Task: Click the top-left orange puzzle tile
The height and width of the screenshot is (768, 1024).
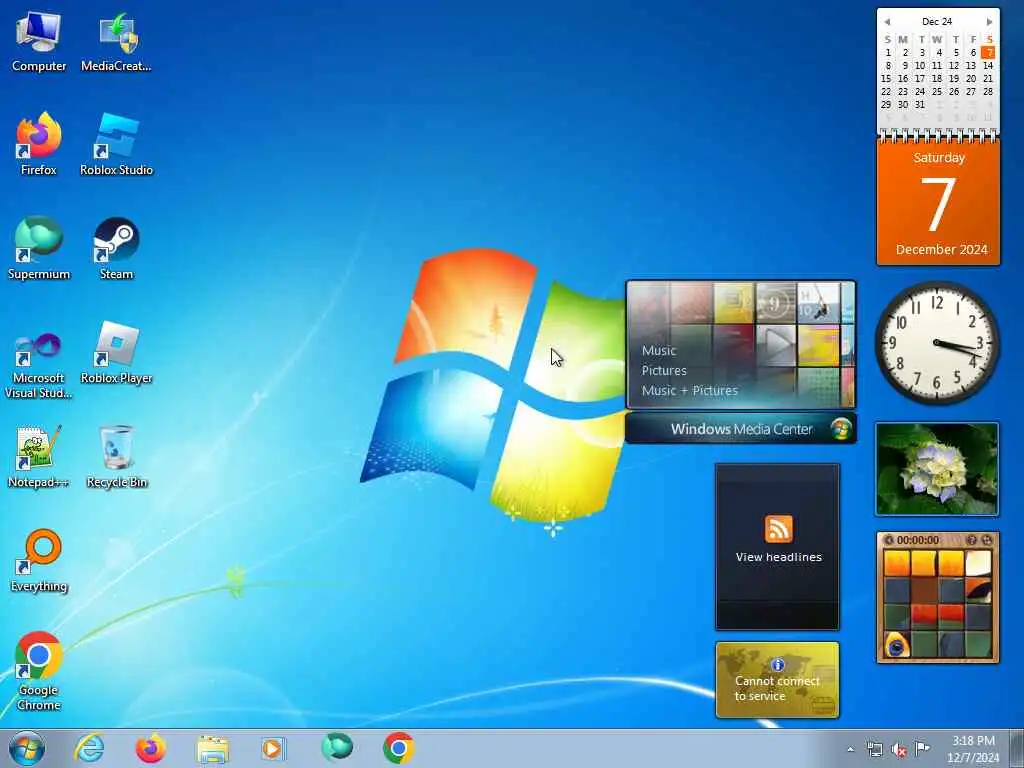Action: (897, 563)
